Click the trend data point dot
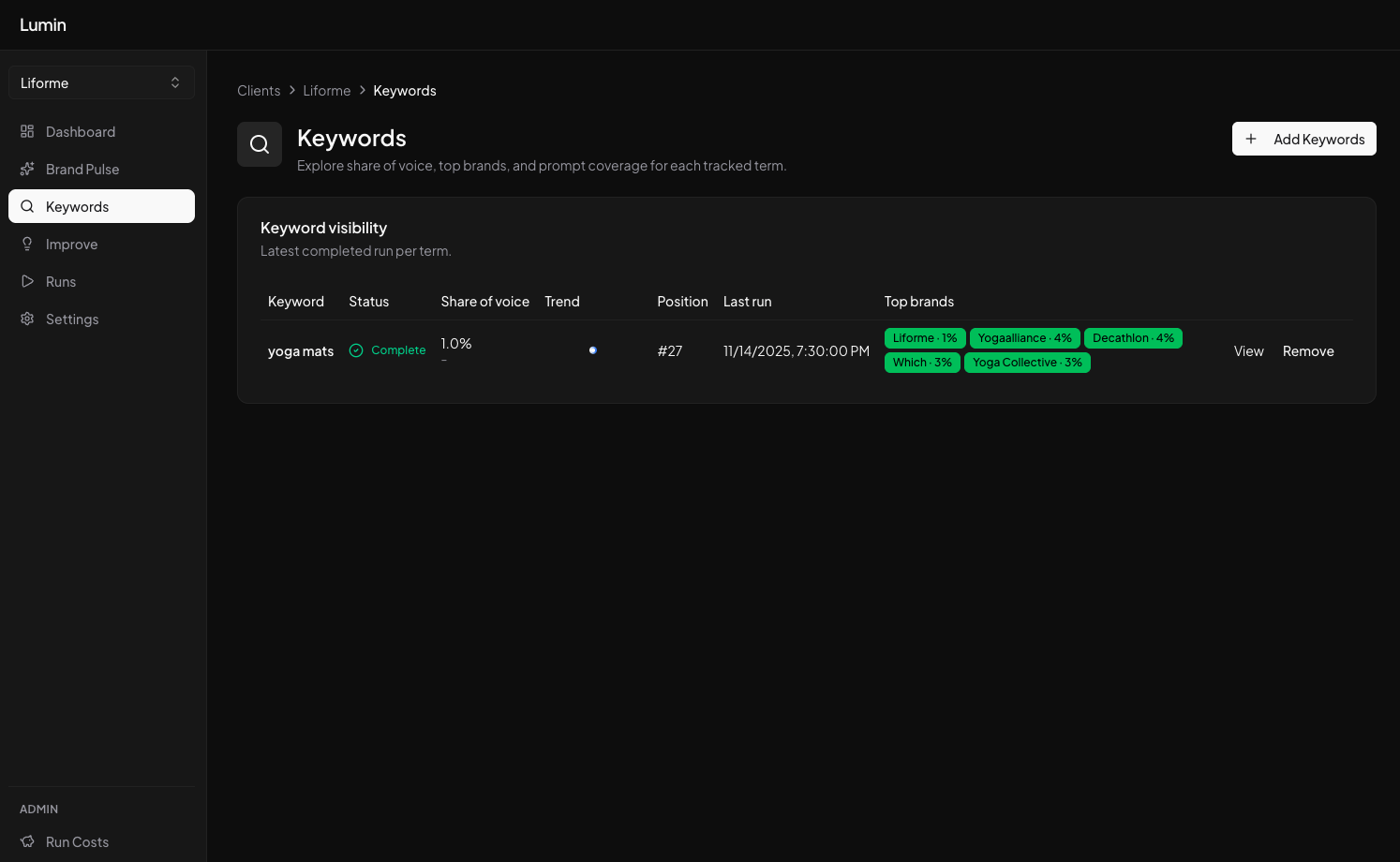1400x862 pixels. 592,350
